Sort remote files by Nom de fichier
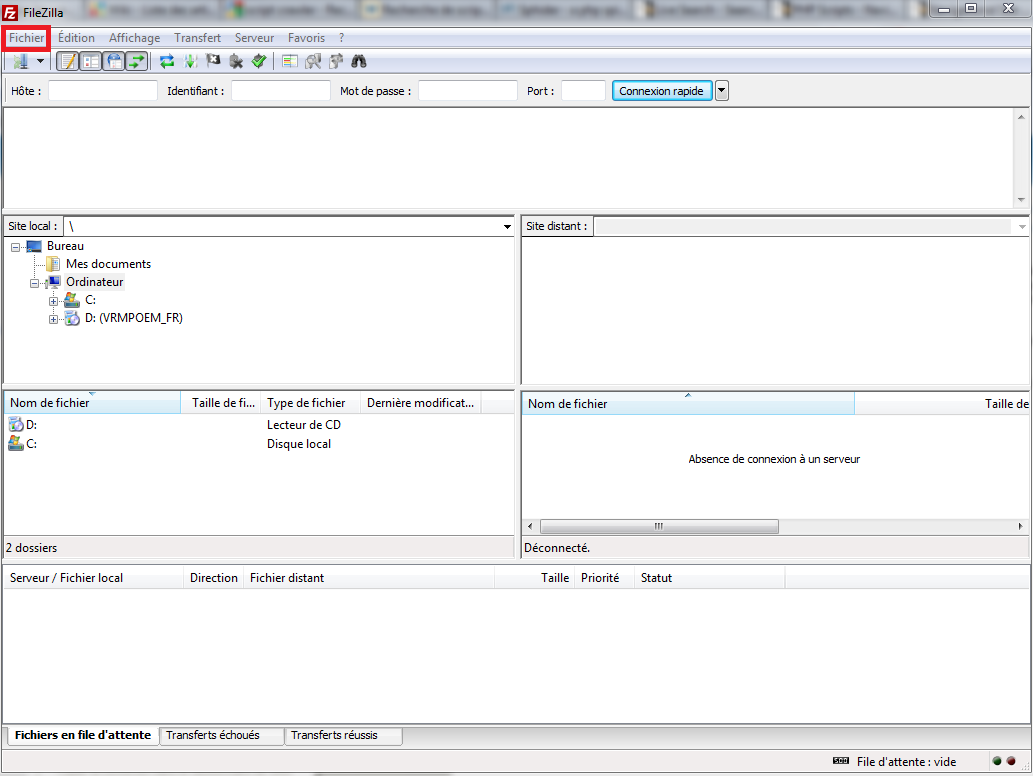This screenshot has width=1033, height=776. point(688,404)
